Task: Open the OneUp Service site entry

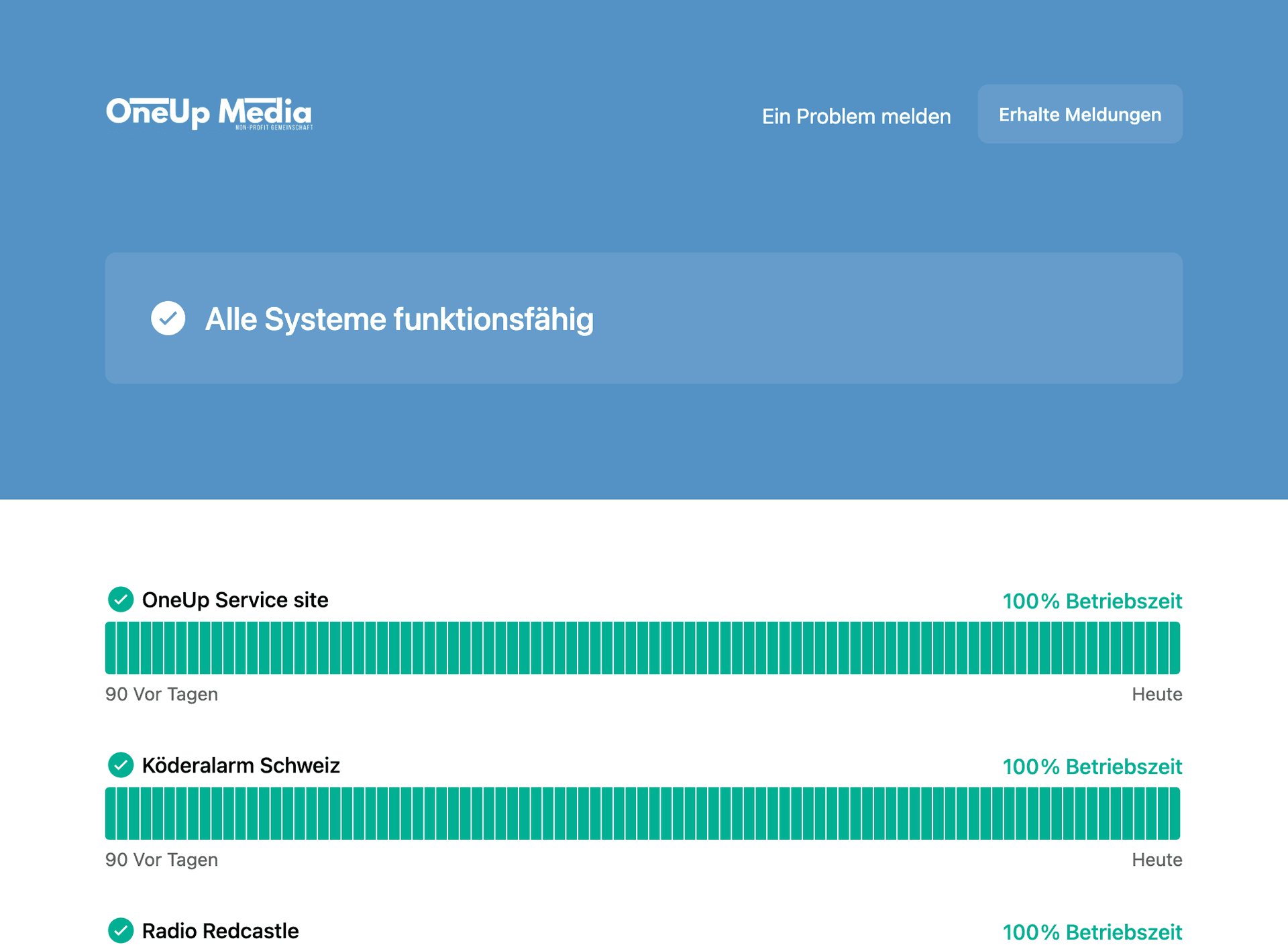Action: (235, 600)
